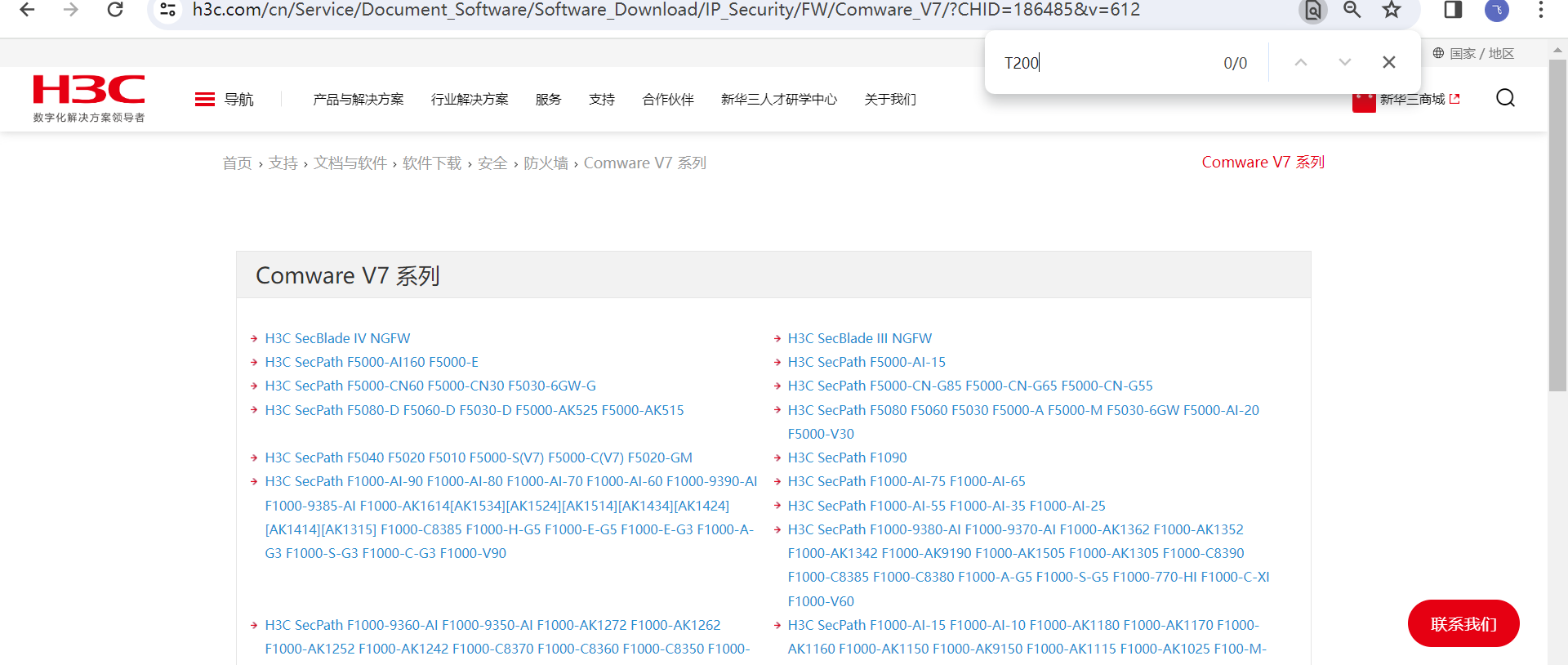Select 国家 / 地区 region selector
Viewport: 1568px width, 665px height.
coord(1473,53)
